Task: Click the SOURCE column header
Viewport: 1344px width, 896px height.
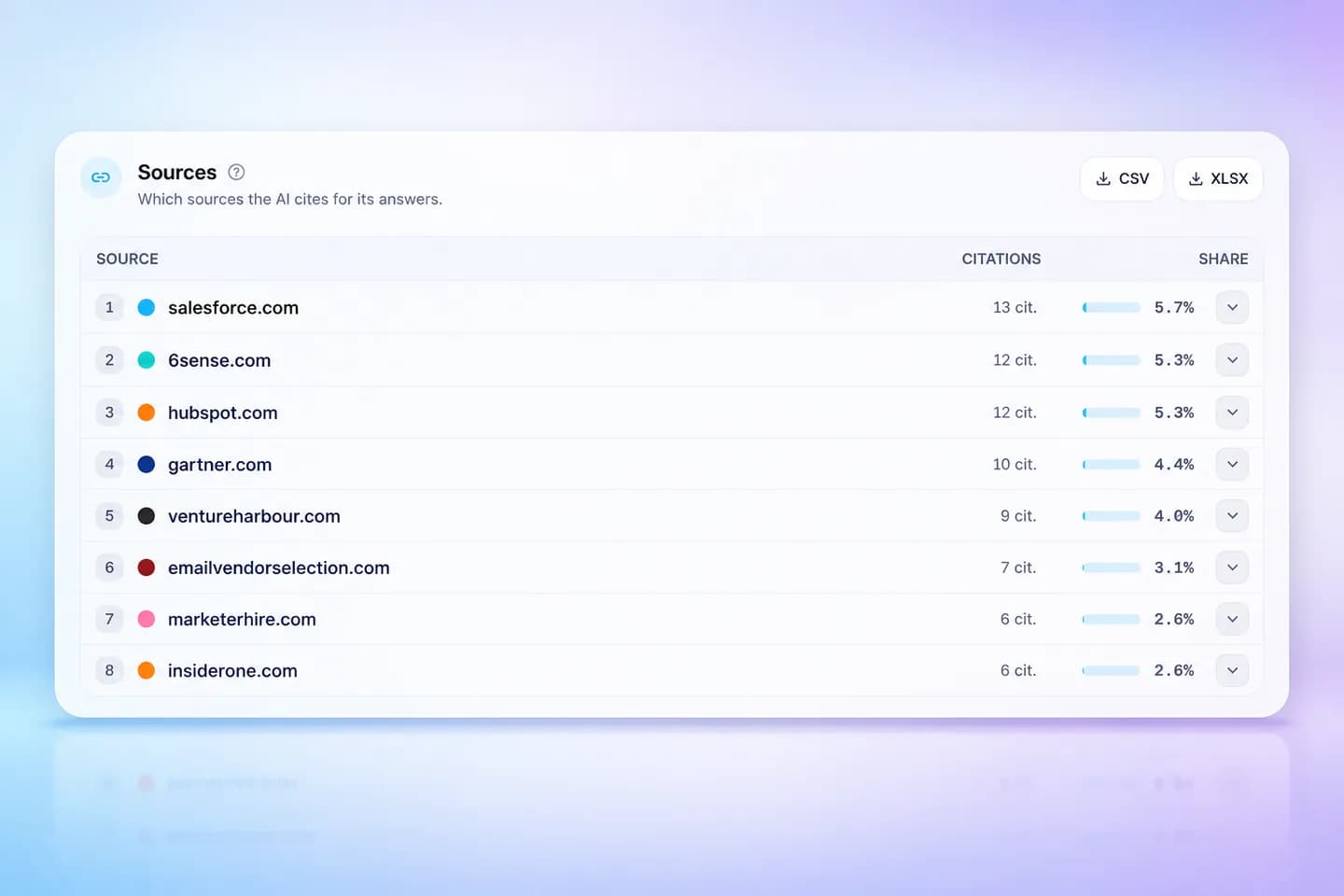Action: click(127, 259)
